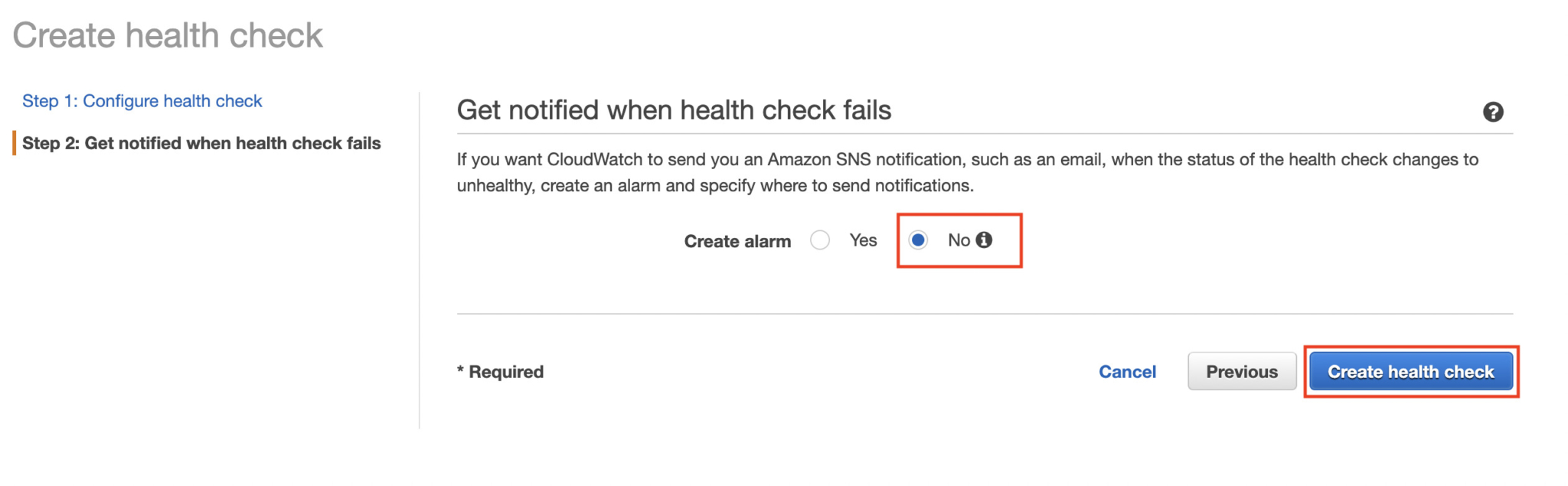Click the blue Create health check button
1568x486 pixels.
coord(1410,372)
